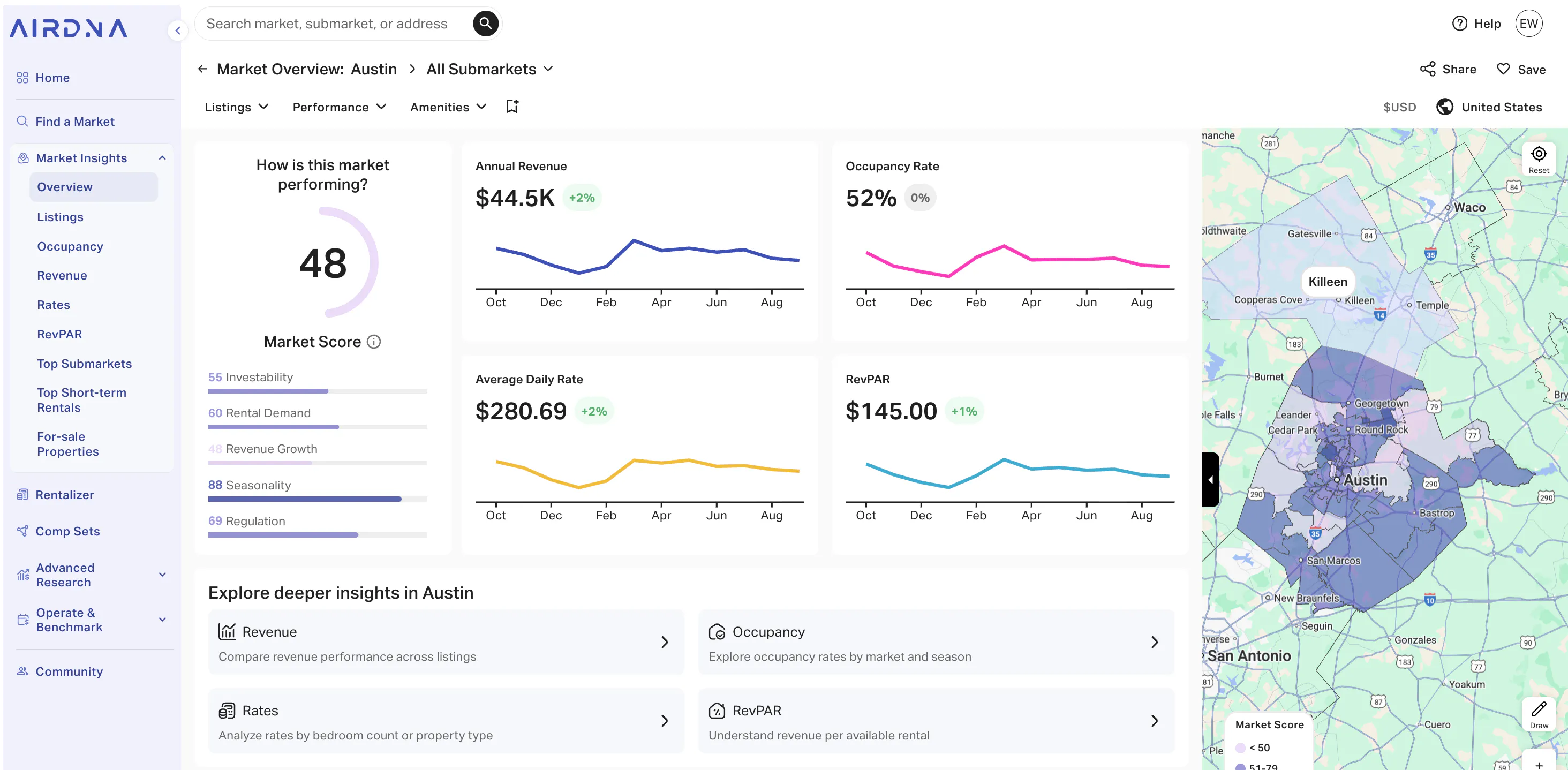Open Help in the top bar
Screen dimensions: 1568x770
click(1476, 24)
